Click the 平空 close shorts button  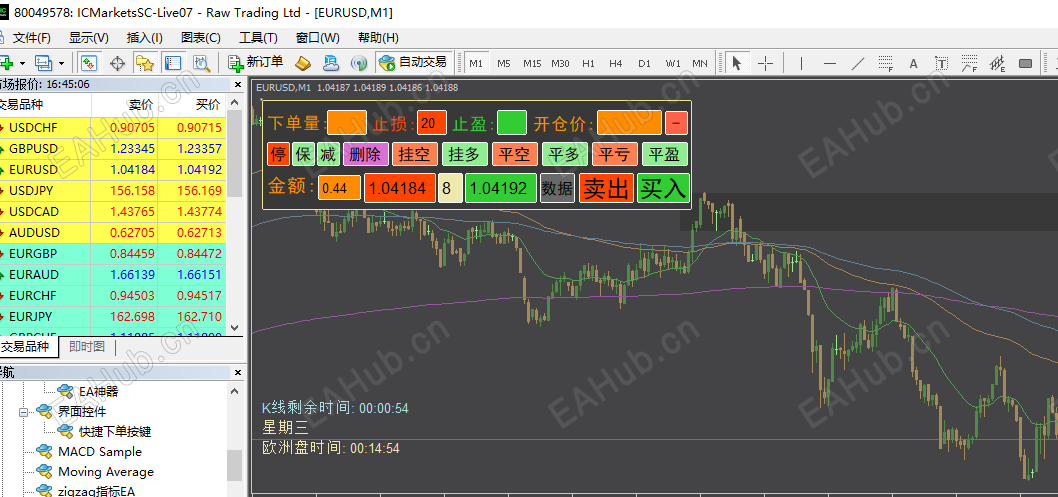coord(515,154)
